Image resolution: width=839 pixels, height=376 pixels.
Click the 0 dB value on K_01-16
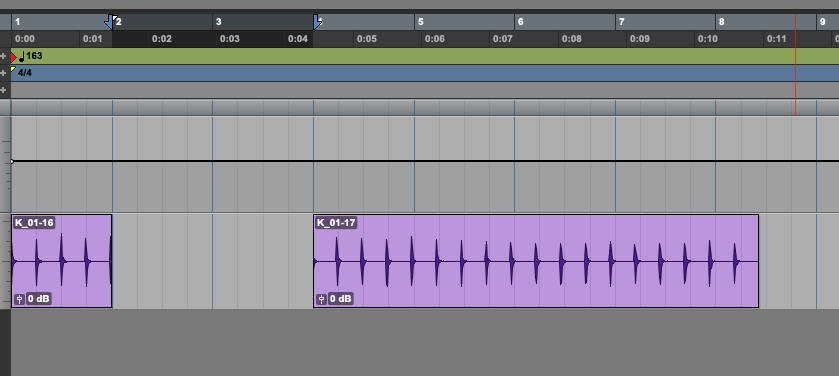(38, 299)
